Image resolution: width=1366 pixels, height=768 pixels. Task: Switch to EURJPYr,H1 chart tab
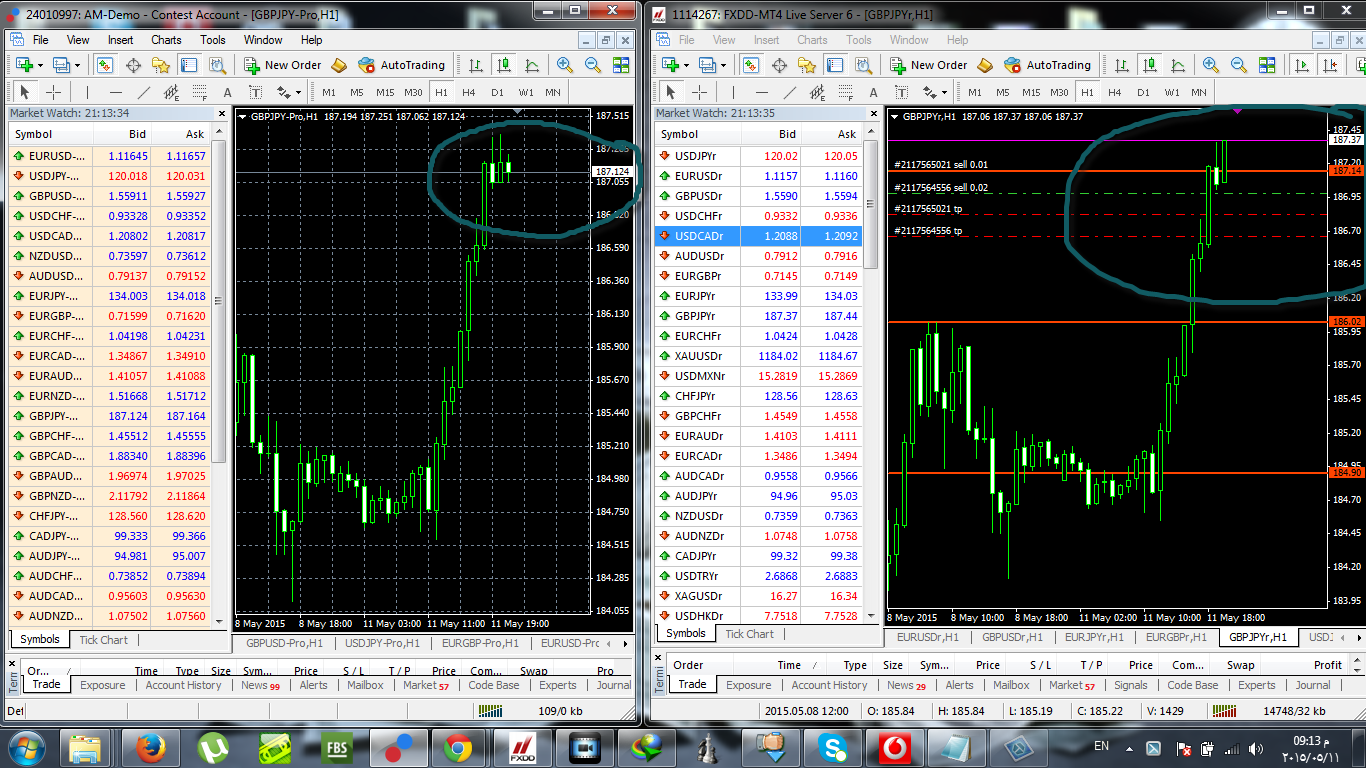(x=1094, y=637)
